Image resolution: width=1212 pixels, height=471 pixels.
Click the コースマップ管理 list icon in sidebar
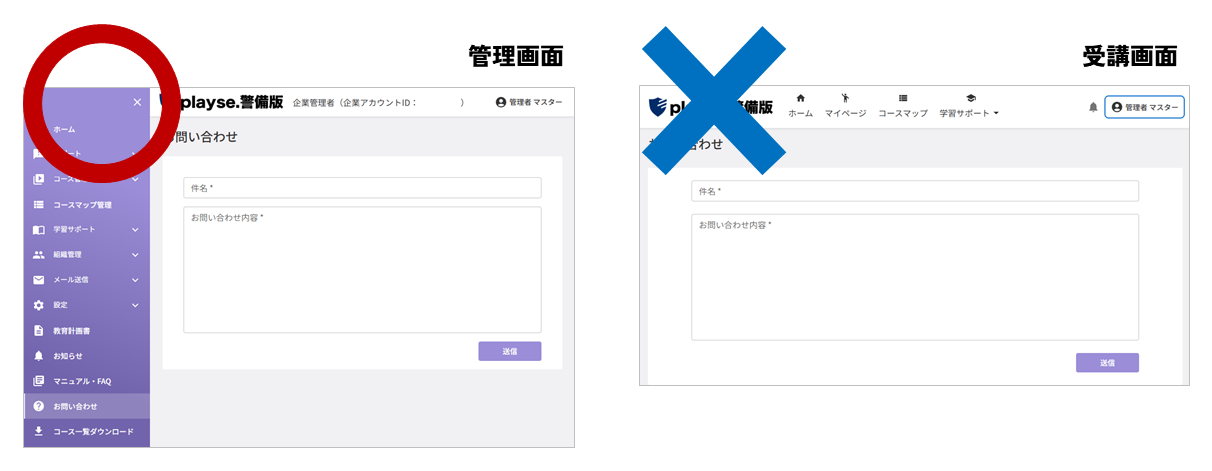pyautogui.click(x=39, y=205)
